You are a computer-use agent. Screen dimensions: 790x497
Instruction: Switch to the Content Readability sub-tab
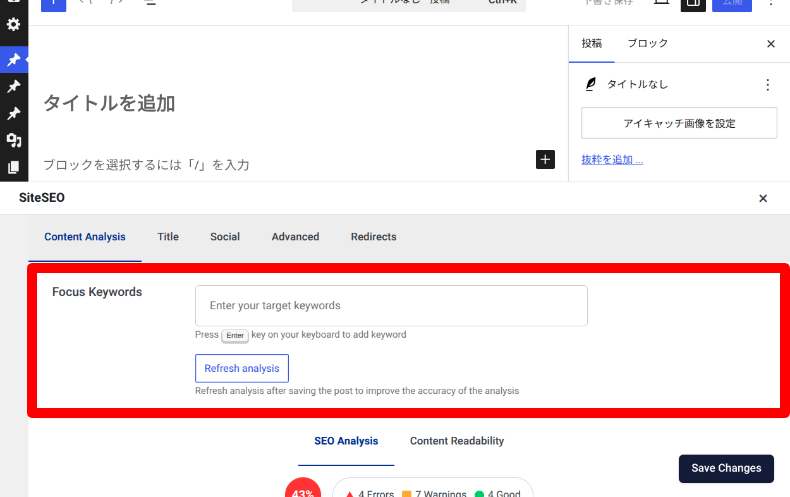pyautogui.click(x=456, y=441)
